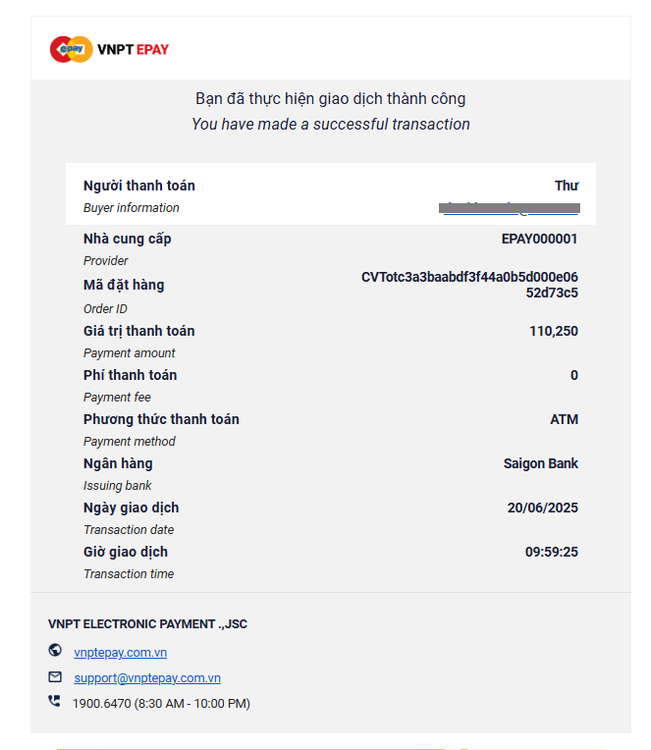Viewport: 651px width, 750px height.
Task: Click the globe icon beside the website
Action: coord(55,651)
